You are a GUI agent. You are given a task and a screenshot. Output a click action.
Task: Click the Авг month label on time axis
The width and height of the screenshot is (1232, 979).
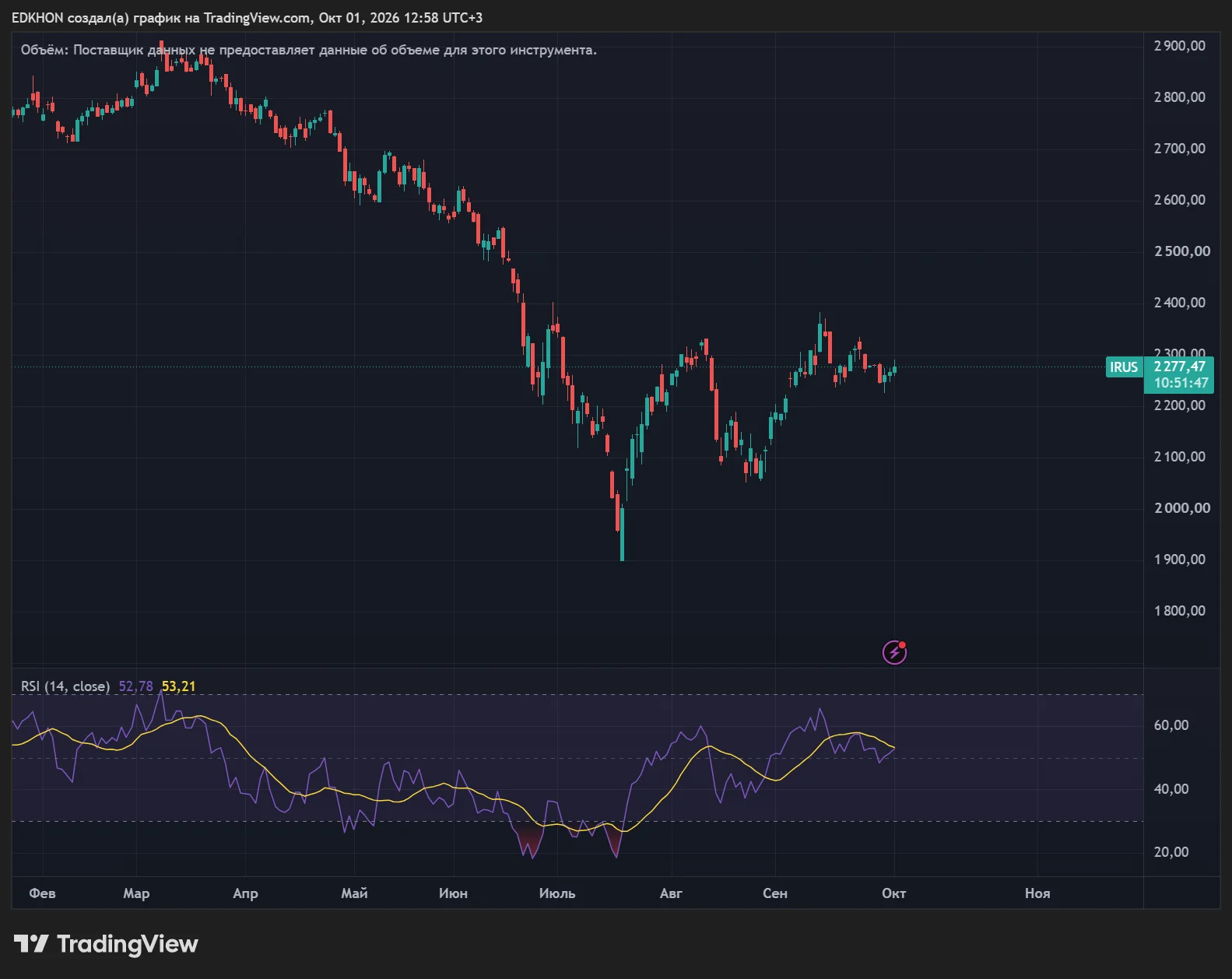point(671,893)
